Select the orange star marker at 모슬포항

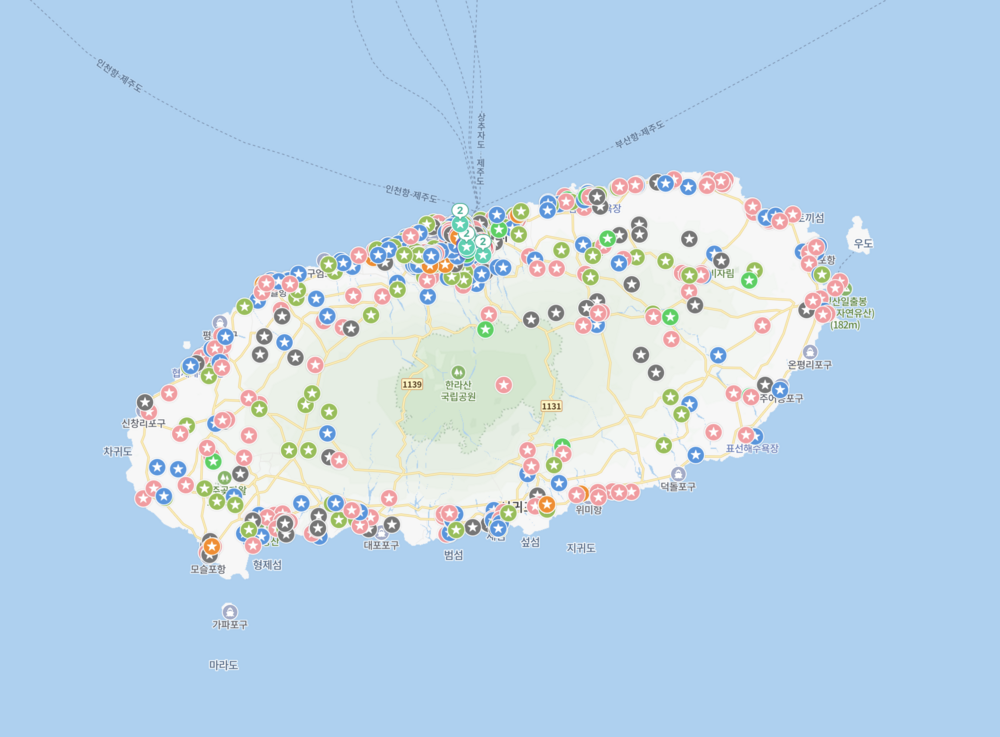[211, 547]
